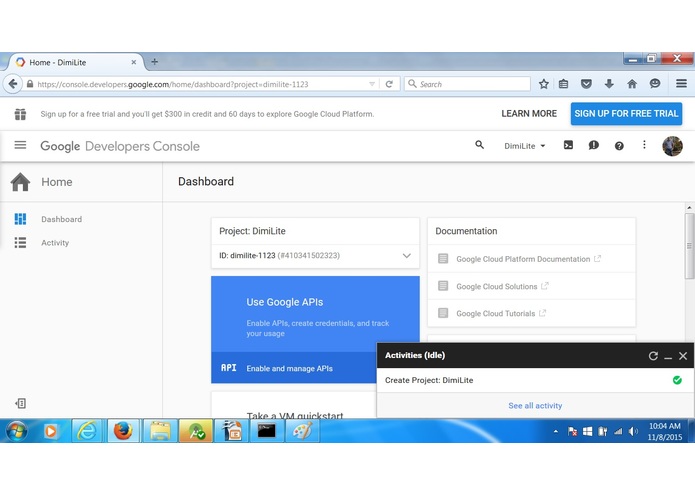Reload the page using Firefox refresh icon
695x494 pixels.
pos(389,84)
